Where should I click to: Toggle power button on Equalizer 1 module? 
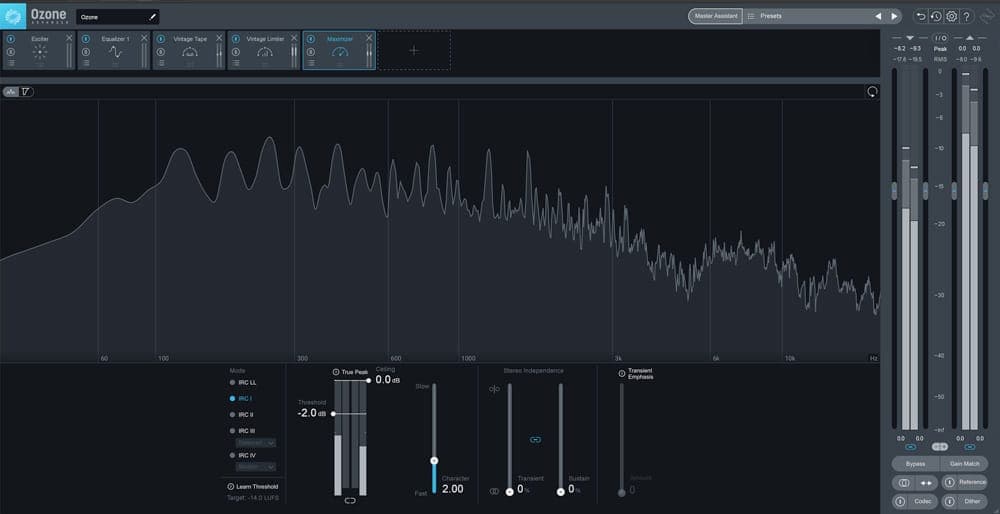pos(85,39)
